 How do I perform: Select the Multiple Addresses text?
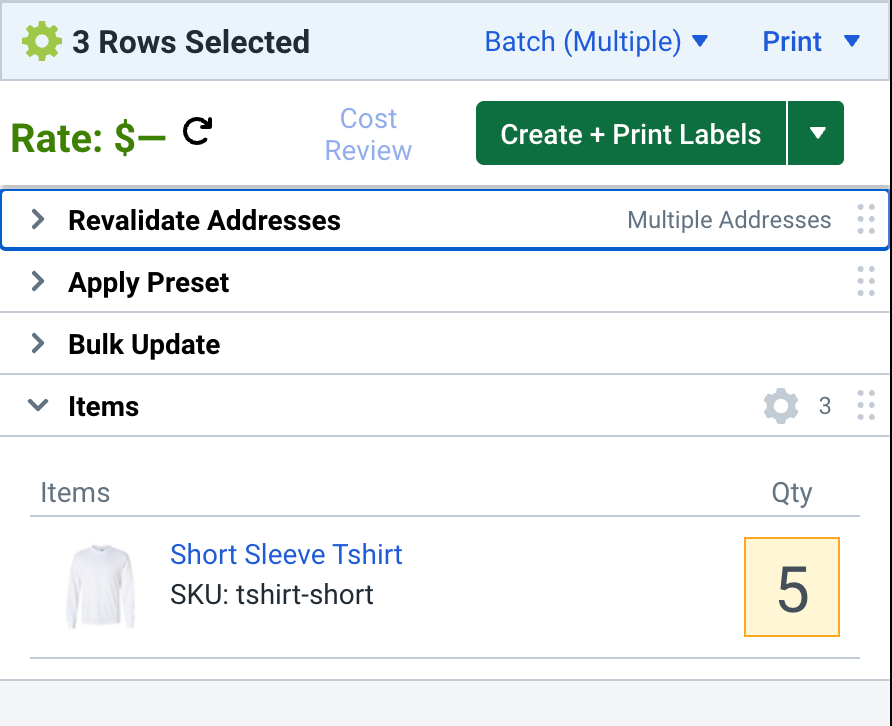click(x=729, y=220)
